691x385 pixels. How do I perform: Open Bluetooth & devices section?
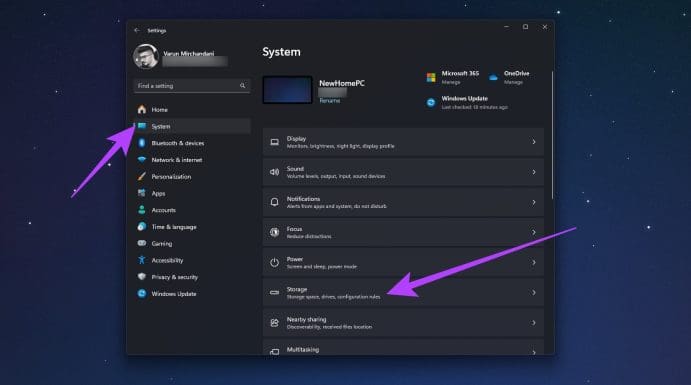pos(192,143)
